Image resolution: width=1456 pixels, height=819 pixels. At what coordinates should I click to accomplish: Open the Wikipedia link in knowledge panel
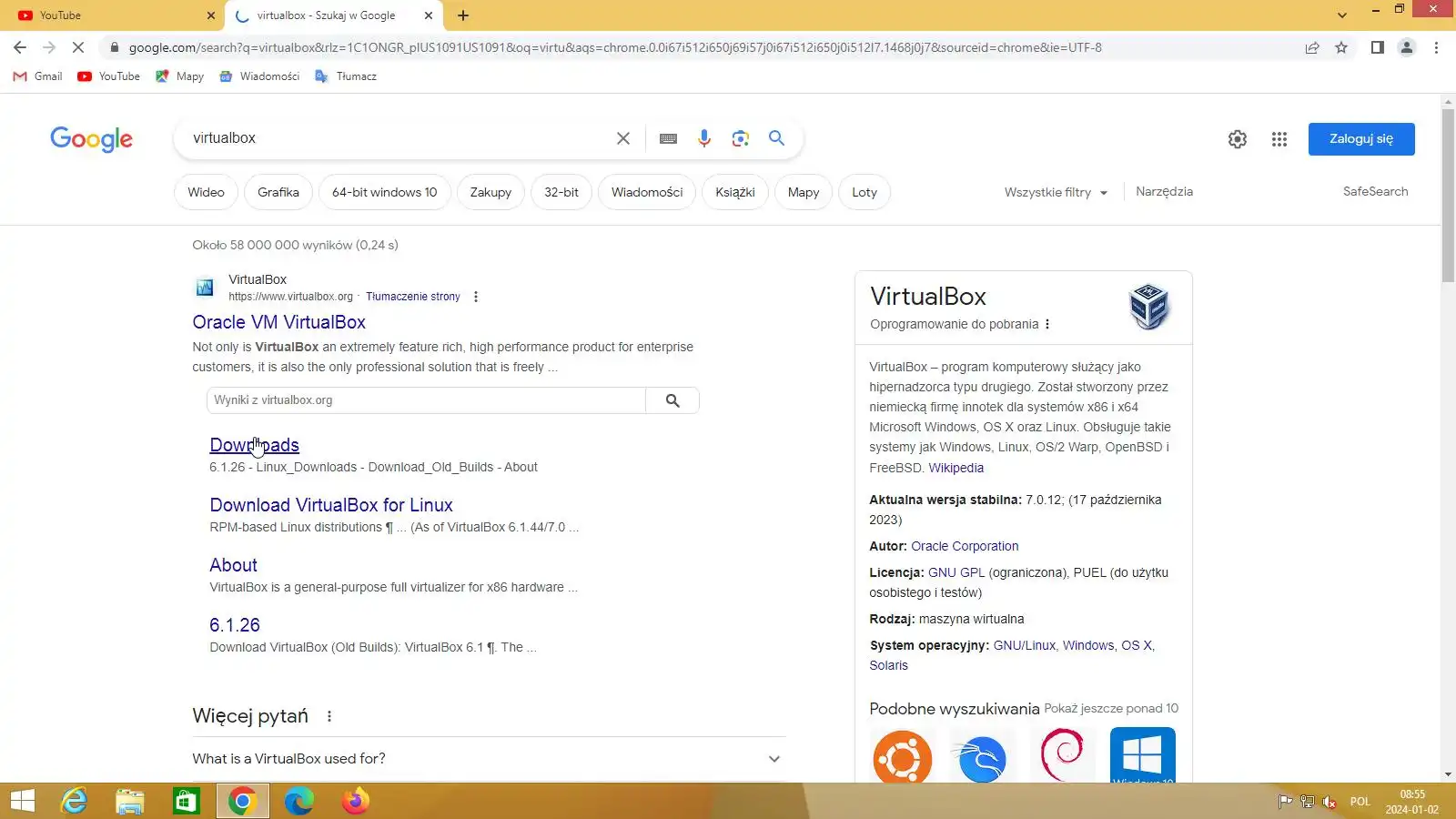956,468
